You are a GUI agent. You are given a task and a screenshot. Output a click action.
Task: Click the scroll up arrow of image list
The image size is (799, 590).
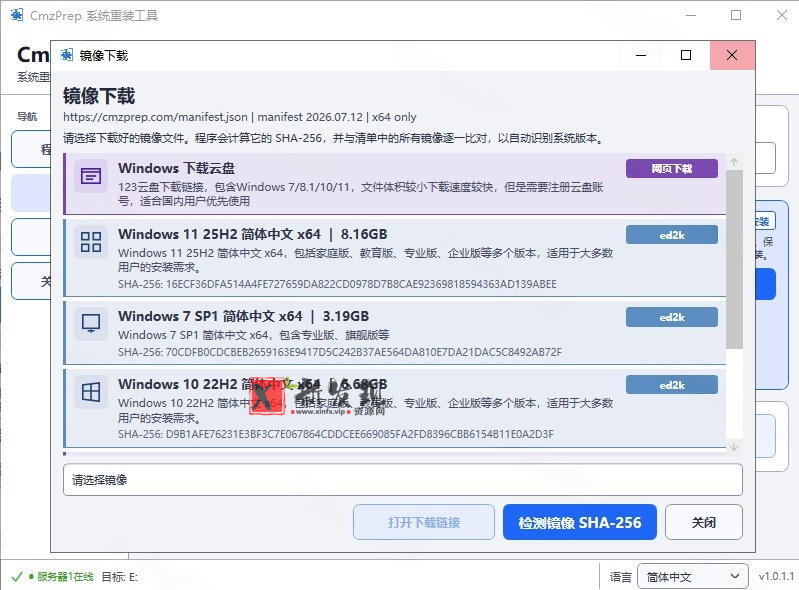click(x=734, y=162)
